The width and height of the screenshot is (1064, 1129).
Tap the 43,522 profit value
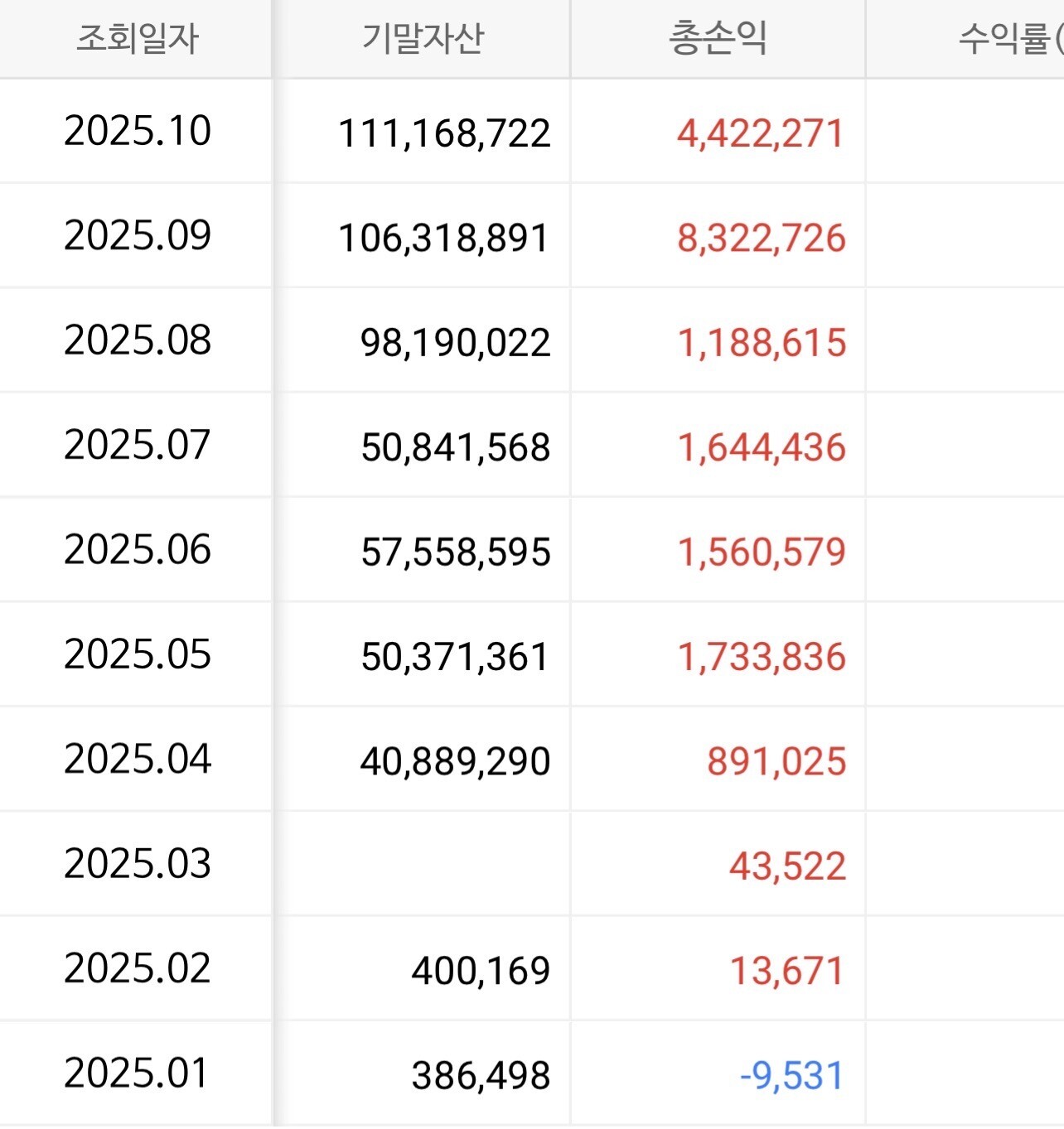coord(787,866)
